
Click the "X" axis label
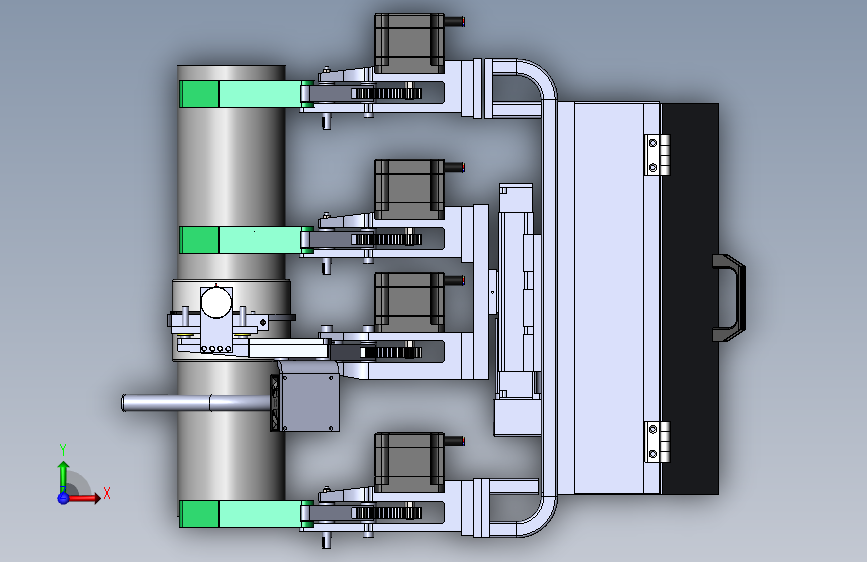point(107,493)
